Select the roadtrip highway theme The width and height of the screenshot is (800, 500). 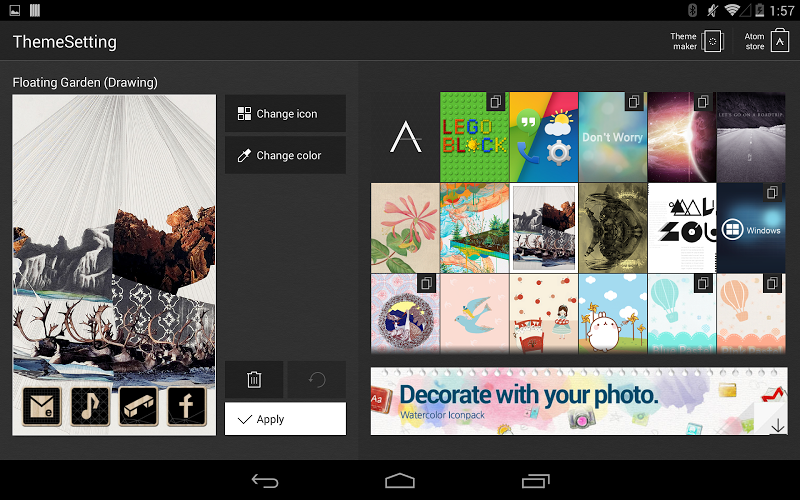[x=751, y=137]
